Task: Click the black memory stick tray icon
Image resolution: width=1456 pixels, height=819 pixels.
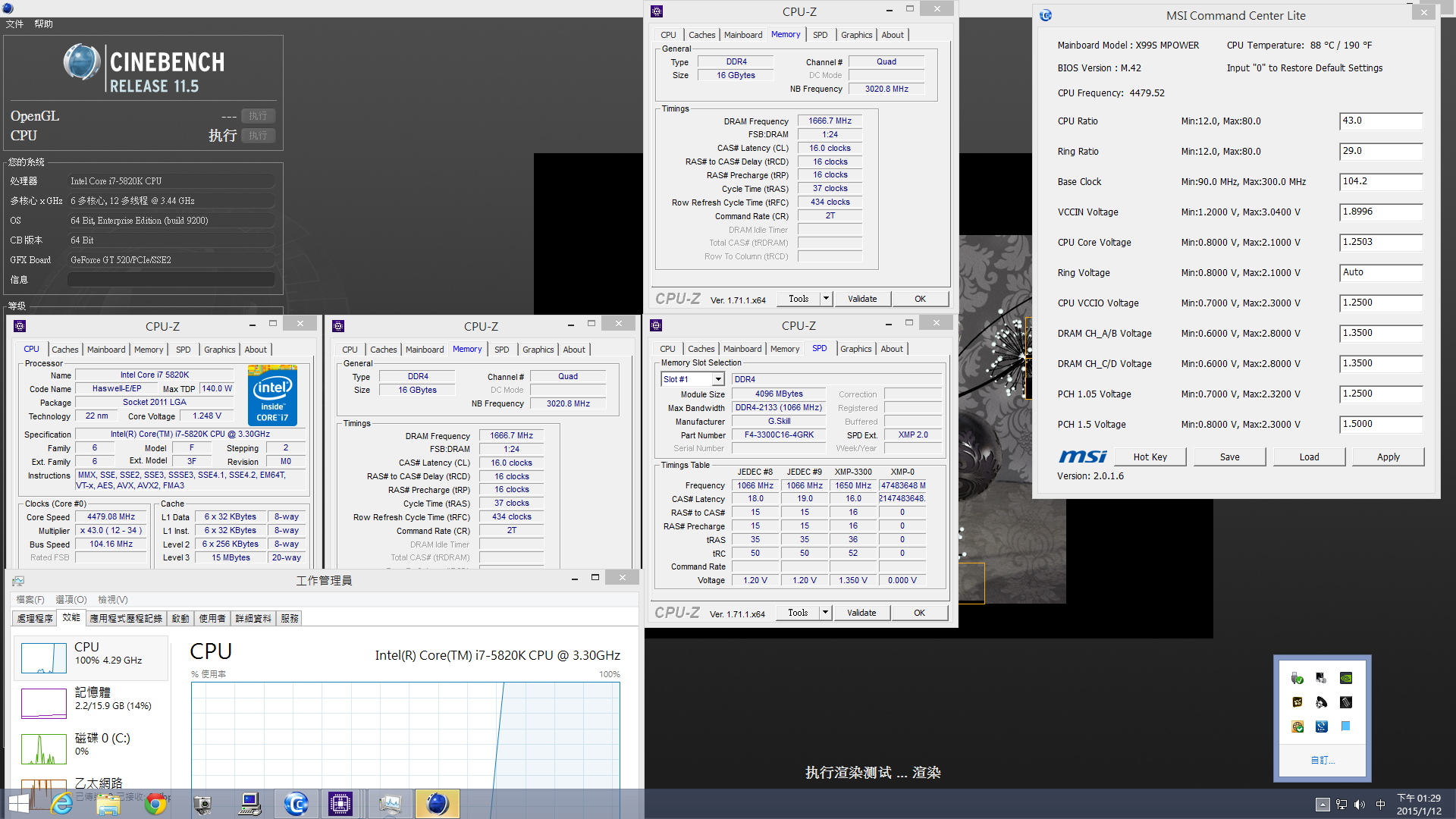Action: [x=1346, y=702]
